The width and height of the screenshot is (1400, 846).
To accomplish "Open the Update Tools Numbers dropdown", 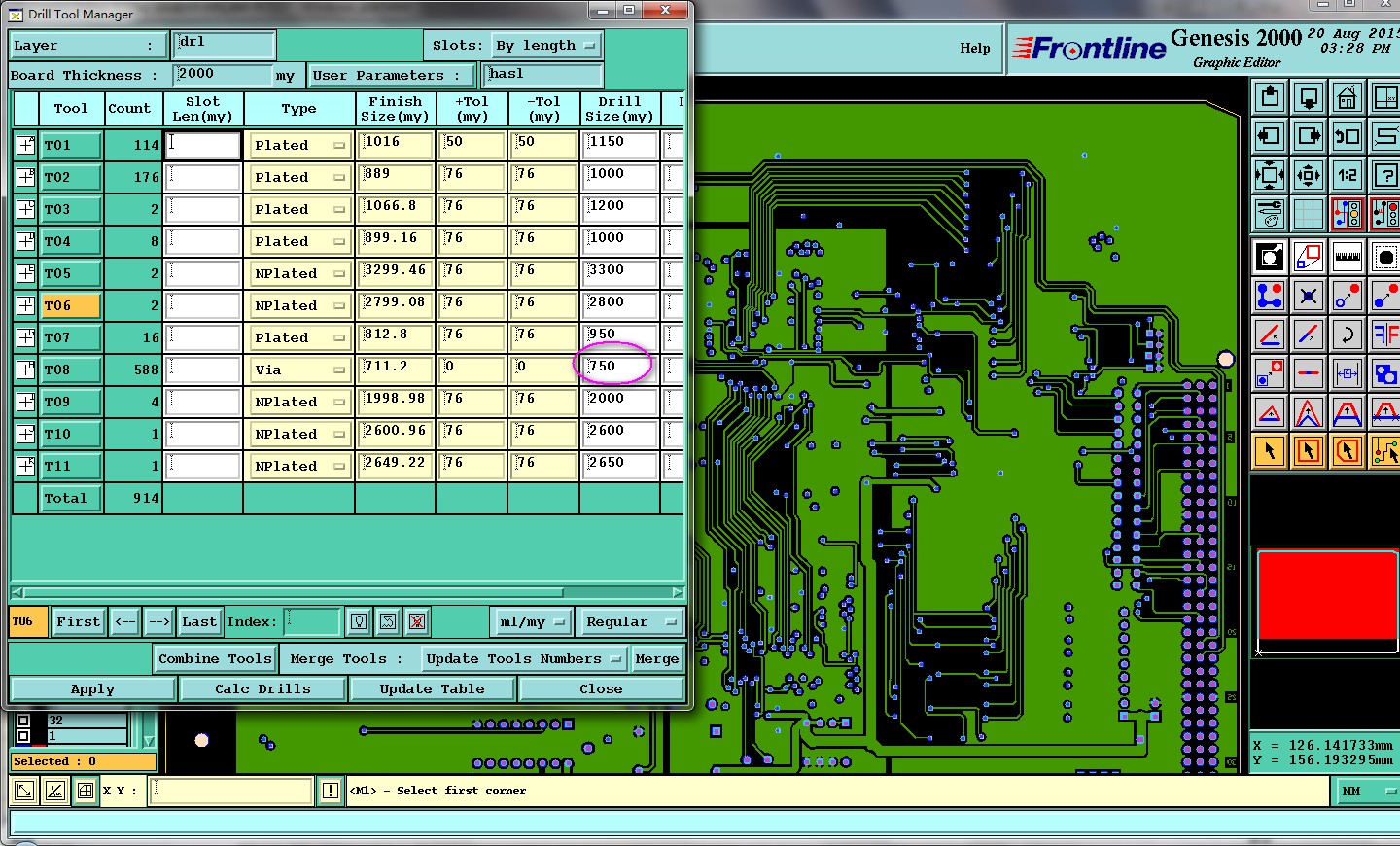I will (524, 658).
